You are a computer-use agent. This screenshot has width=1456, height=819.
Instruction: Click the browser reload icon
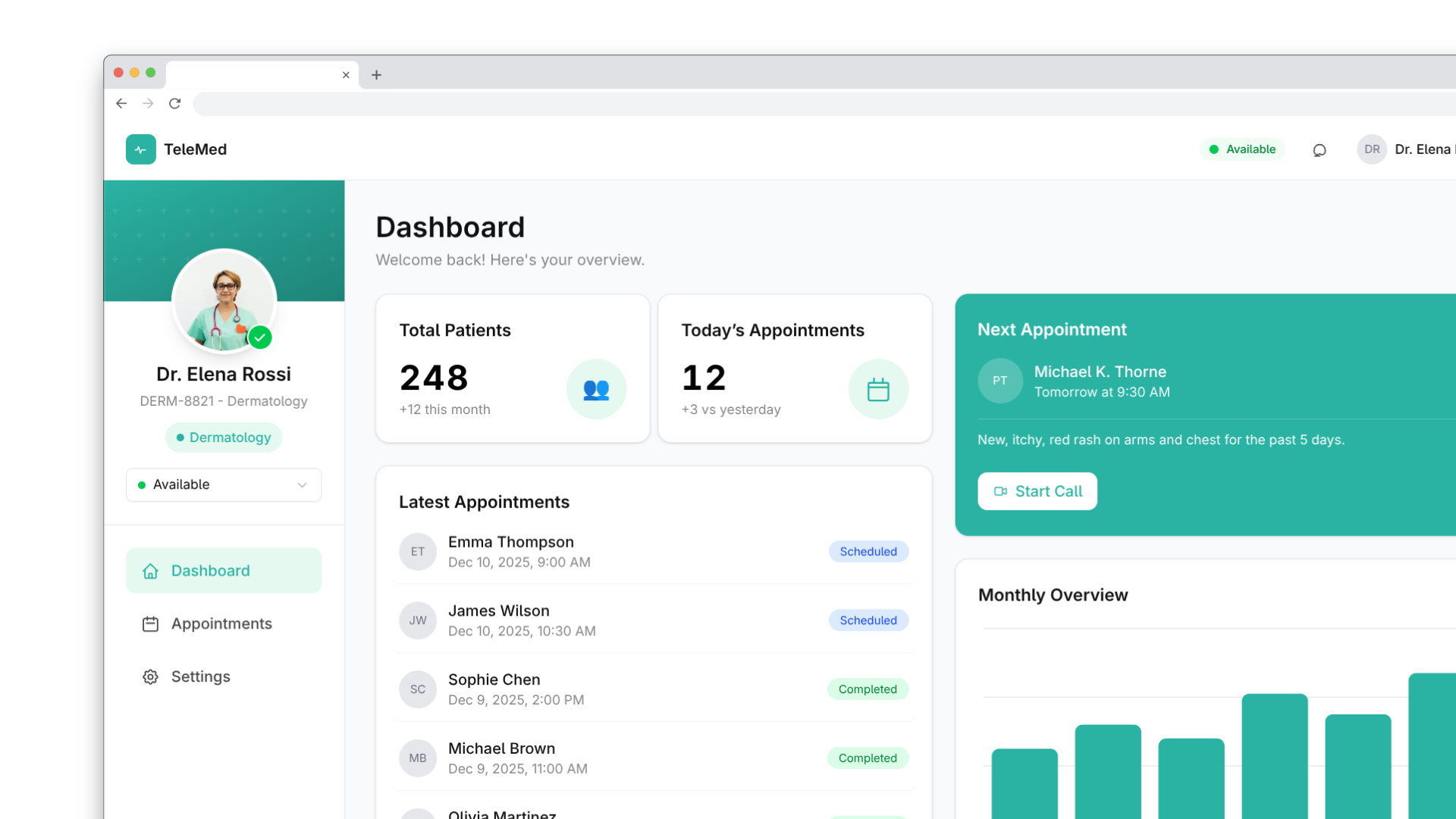pos(174,103)
